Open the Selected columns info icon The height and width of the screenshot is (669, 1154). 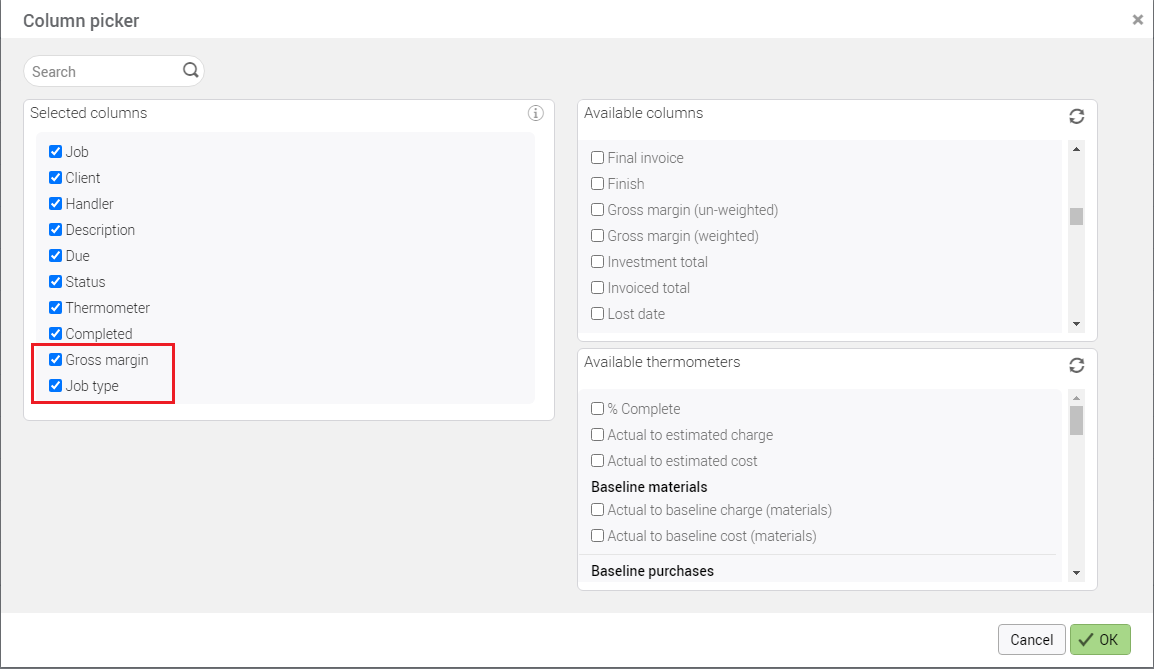pos(536,113)
